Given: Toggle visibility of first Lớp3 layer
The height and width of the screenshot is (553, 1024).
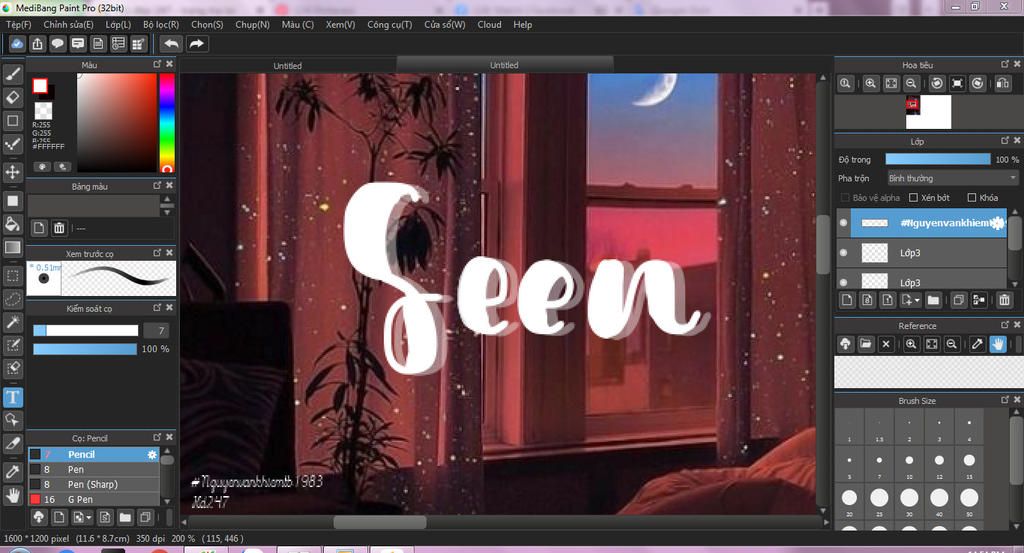Looking at the screenshot, I should click(843, 253).
